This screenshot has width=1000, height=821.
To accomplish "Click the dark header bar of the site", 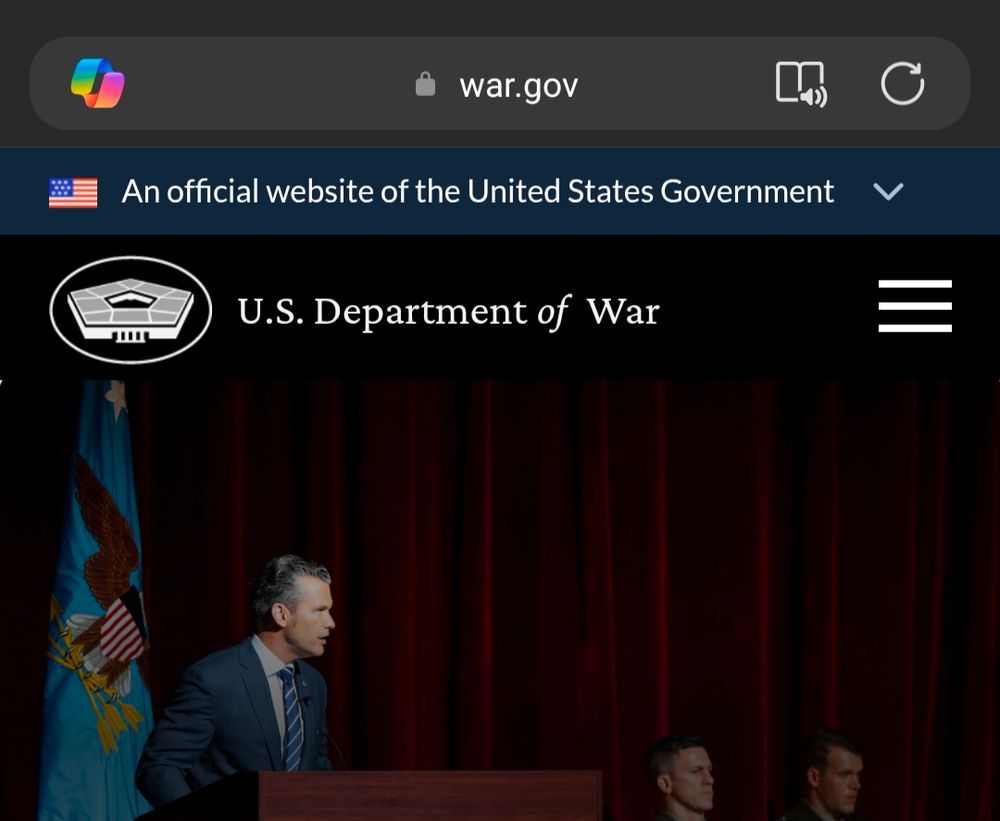I will pyautogui.click(x=600, y=308).
